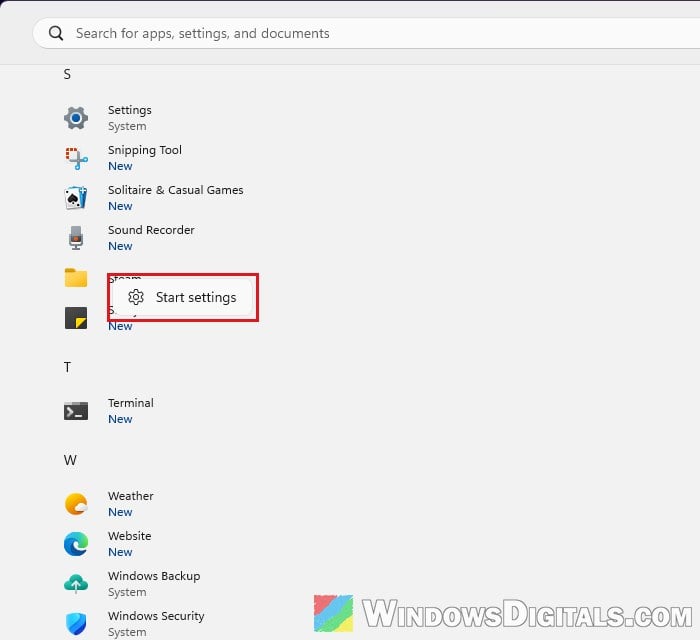Click the System subtitle under Windows Backup
Viewport: 700px width, 640px height.
pos(127,592)
